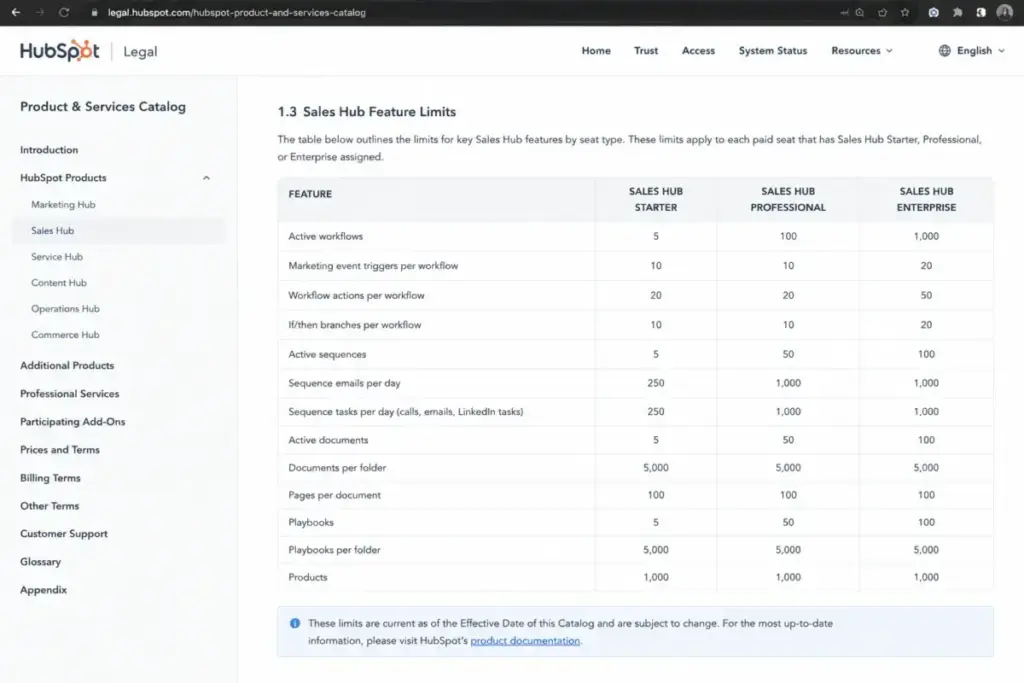Open the English language dropdown
Viewport: 1024px width, 683px height.
tap(980, 50)
